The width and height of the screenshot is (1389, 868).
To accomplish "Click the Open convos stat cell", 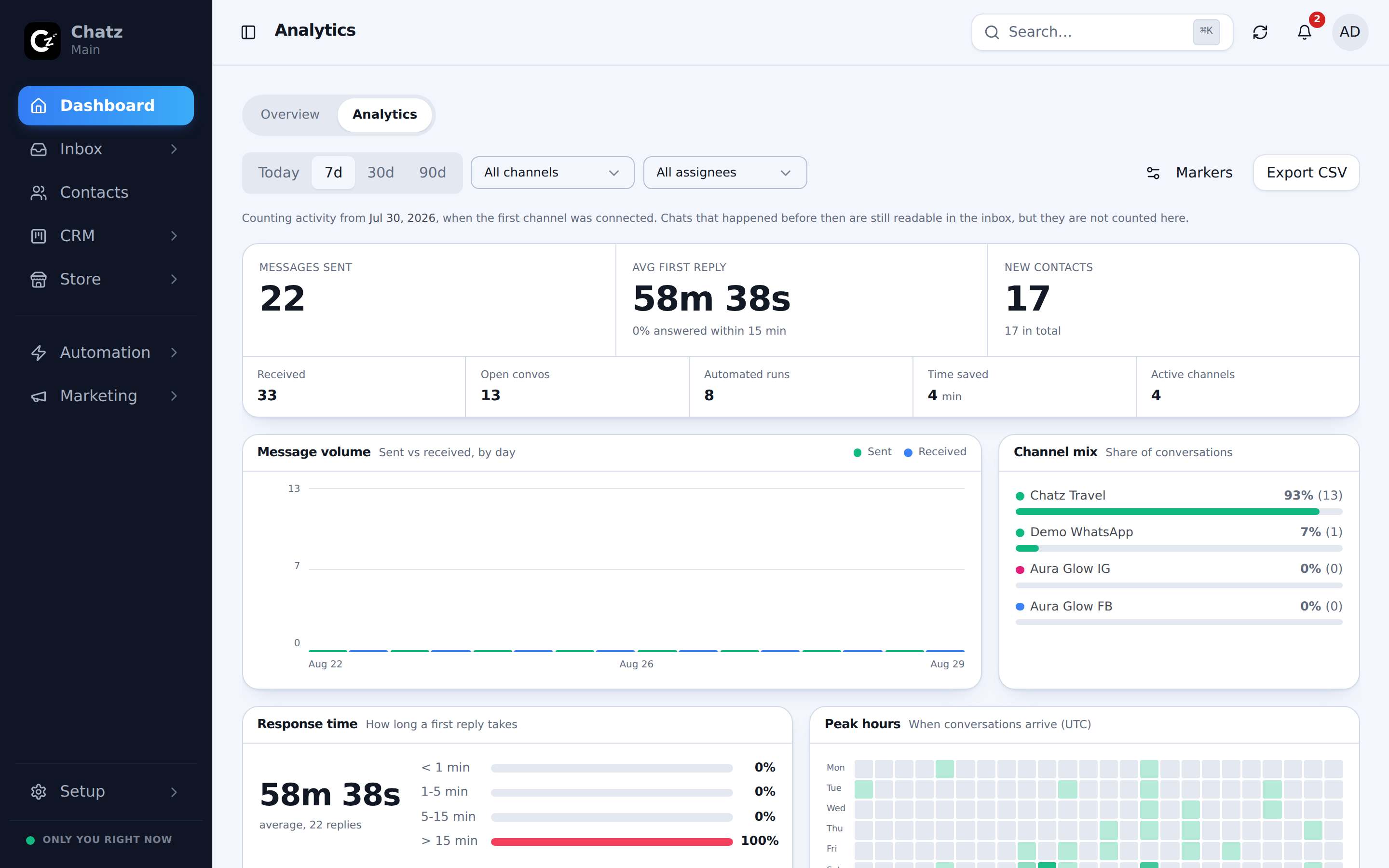I will coord(577,386).
